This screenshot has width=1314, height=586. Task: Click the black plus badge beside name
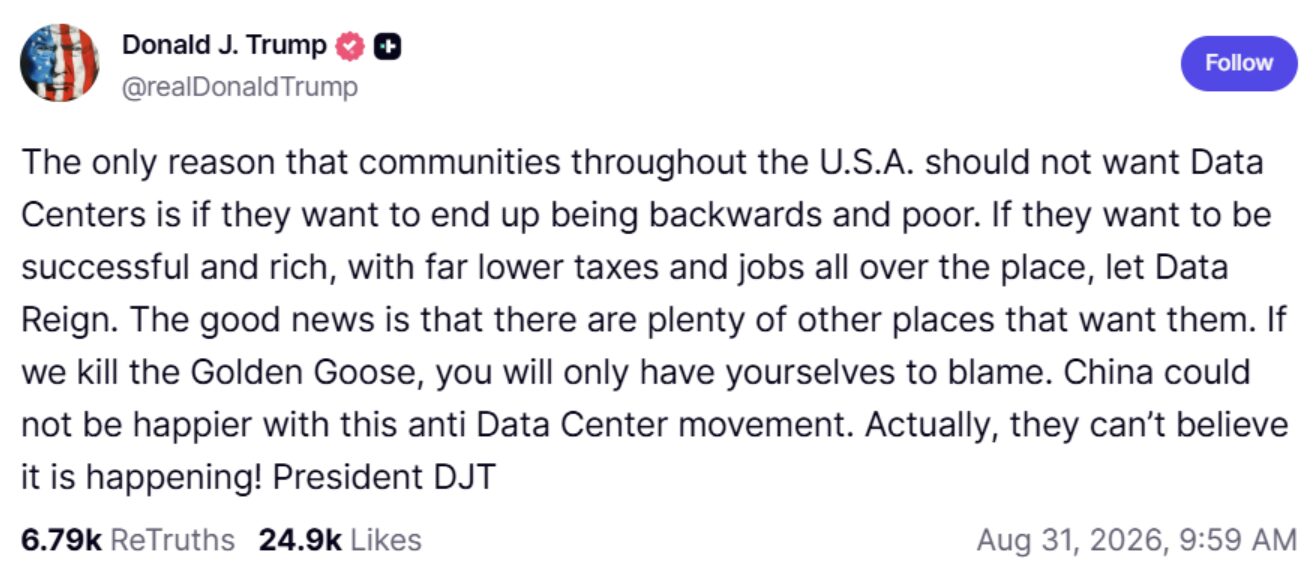388,46
